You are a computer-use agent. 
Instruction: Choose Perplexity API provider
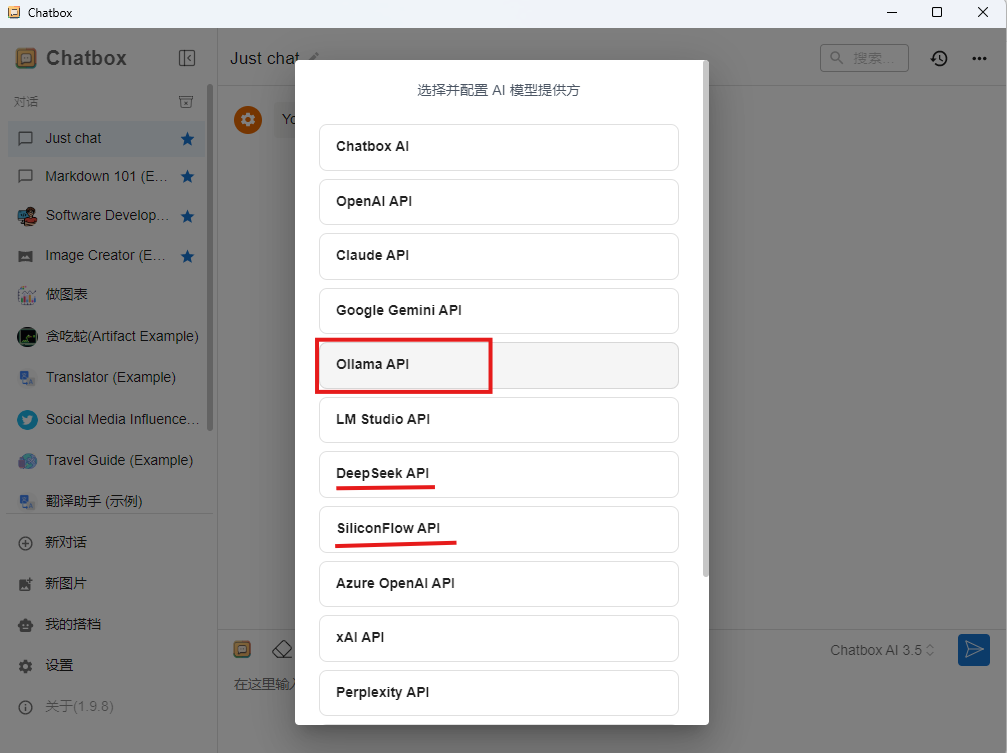click(499, 693)
